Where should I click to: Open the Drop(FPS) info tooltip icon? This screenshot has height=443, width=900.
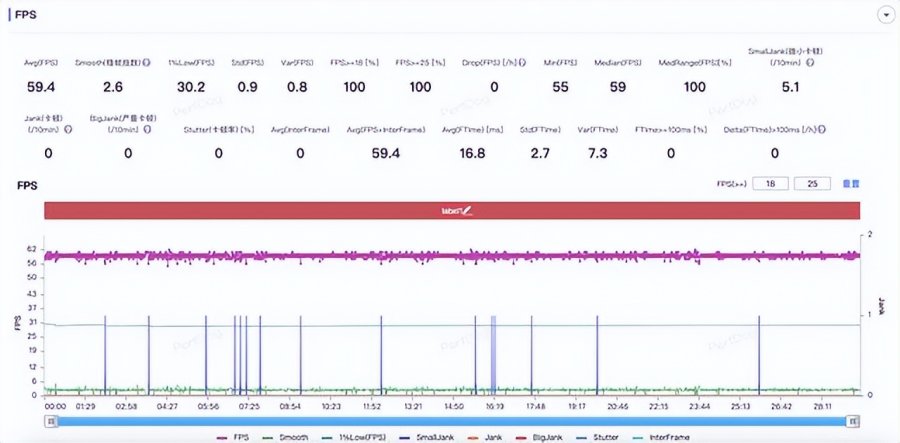[522, 63]
